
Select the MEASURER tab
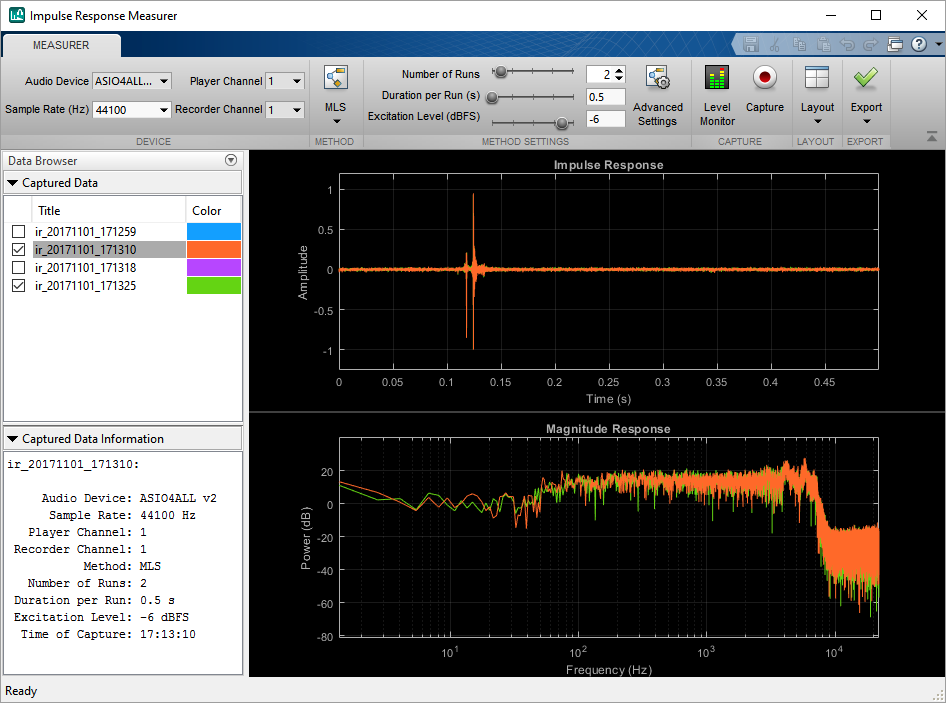point(61,45)
